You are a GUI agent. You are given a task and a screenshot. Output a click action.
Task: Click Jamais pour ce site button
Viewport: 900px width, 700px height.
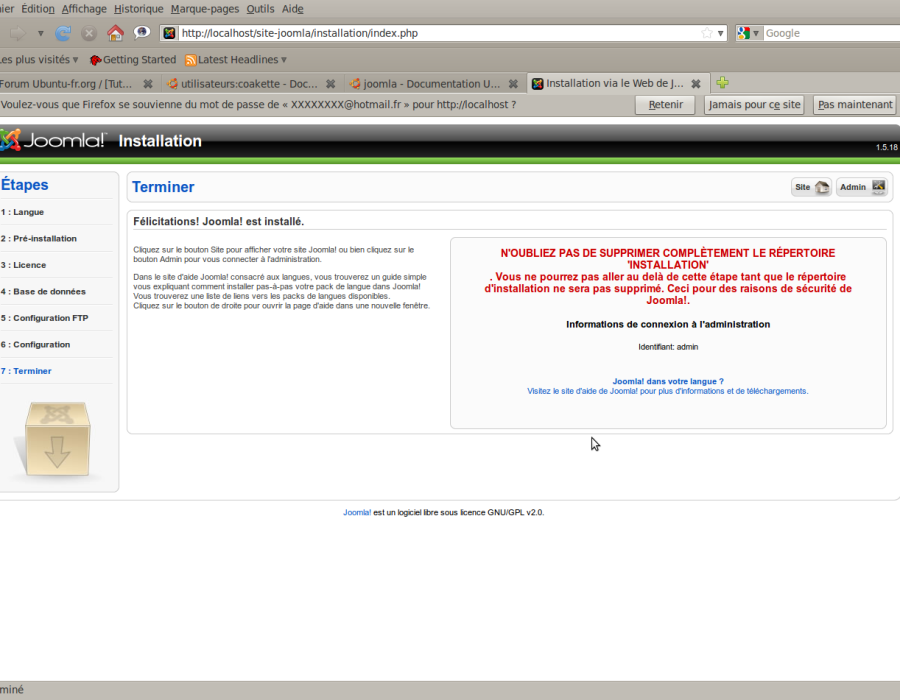pos(754,104)
